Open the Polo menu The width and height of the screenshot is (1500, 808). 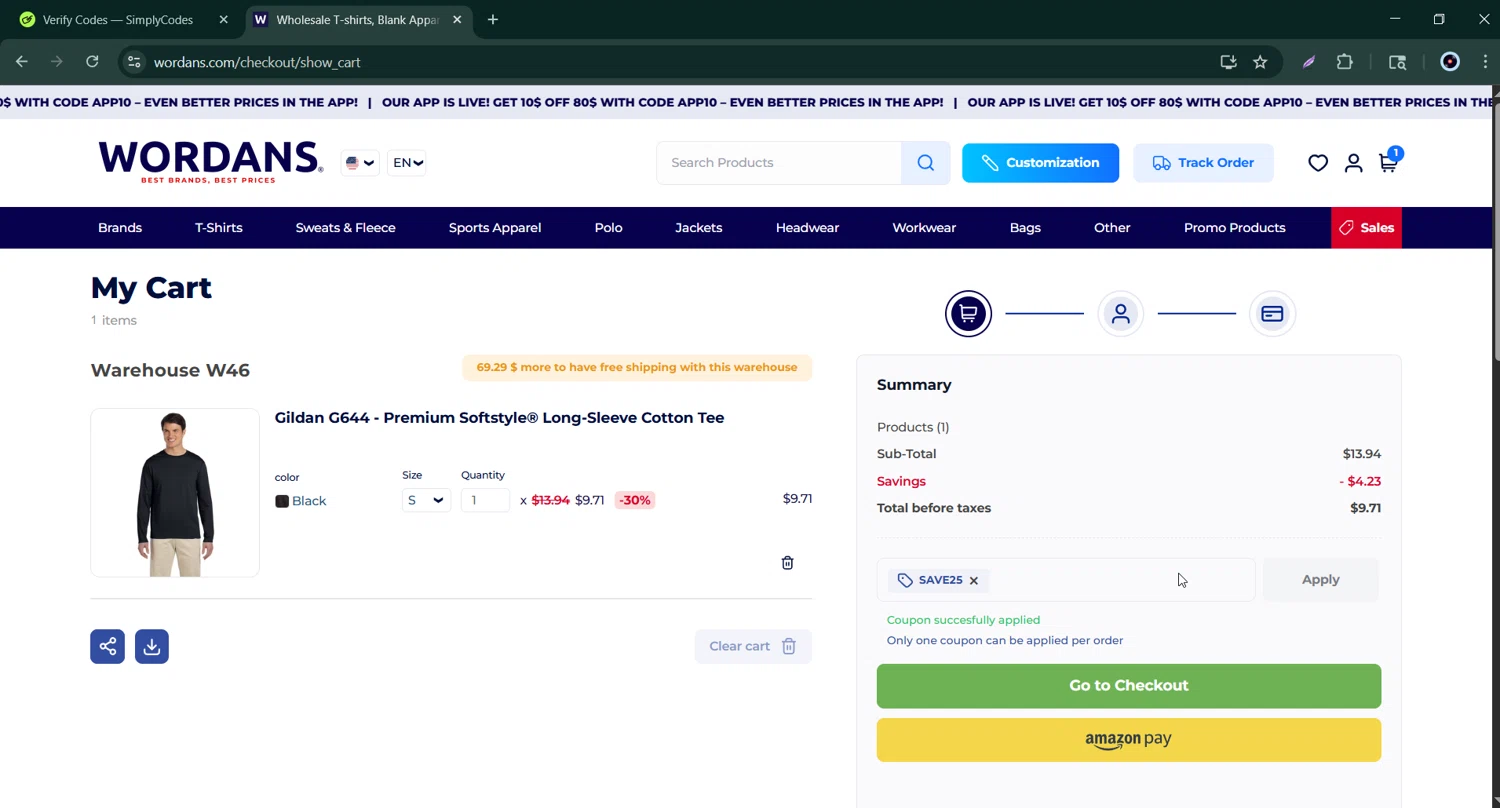click(x=608, y=228)
